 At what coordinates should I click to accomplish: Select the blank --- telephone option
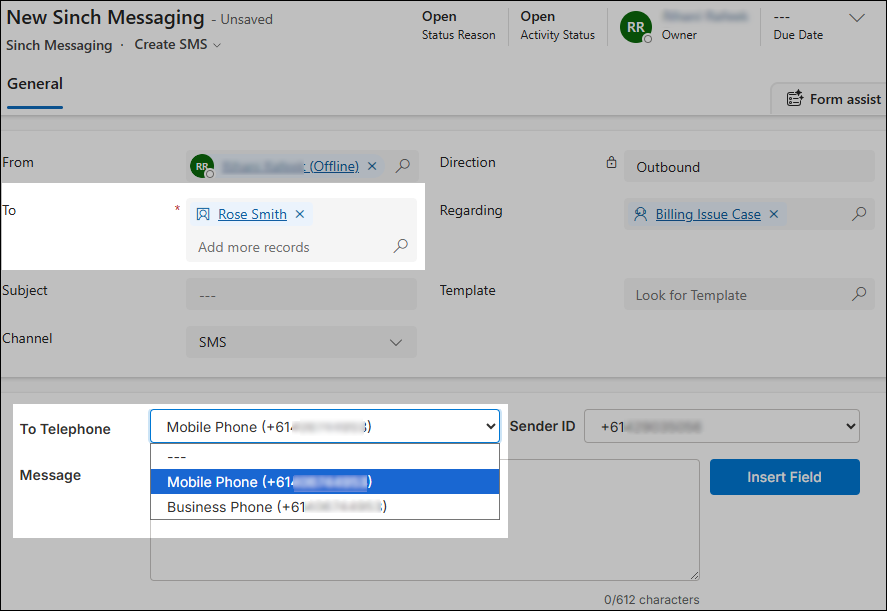click(325, 457)
